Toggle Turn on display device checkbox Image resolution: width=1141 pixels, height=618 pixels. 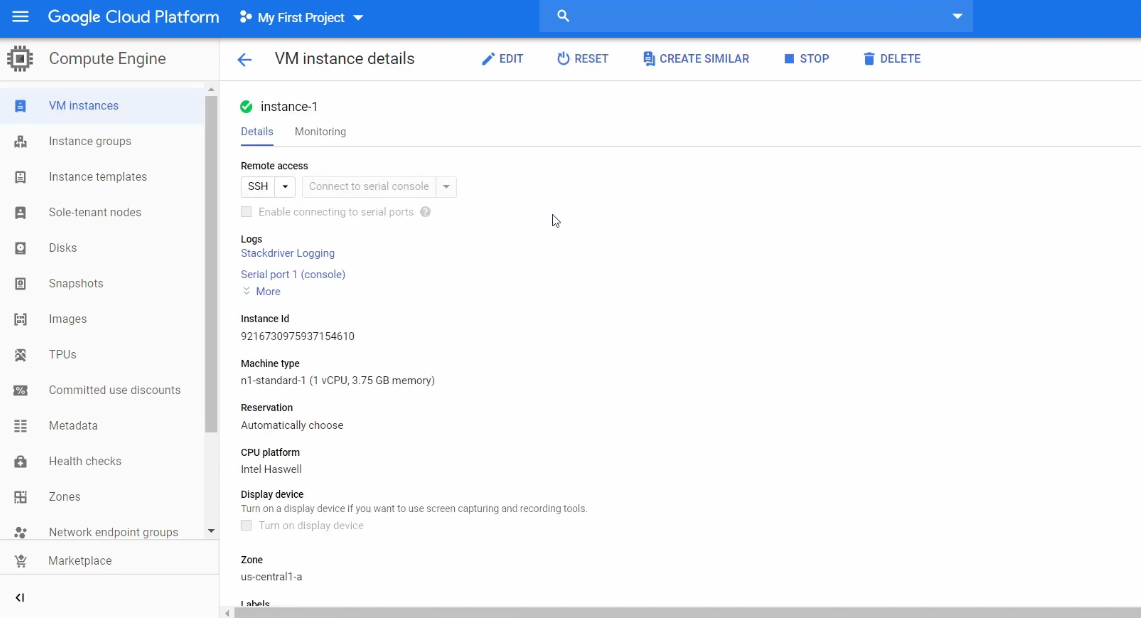coord(246,526)
